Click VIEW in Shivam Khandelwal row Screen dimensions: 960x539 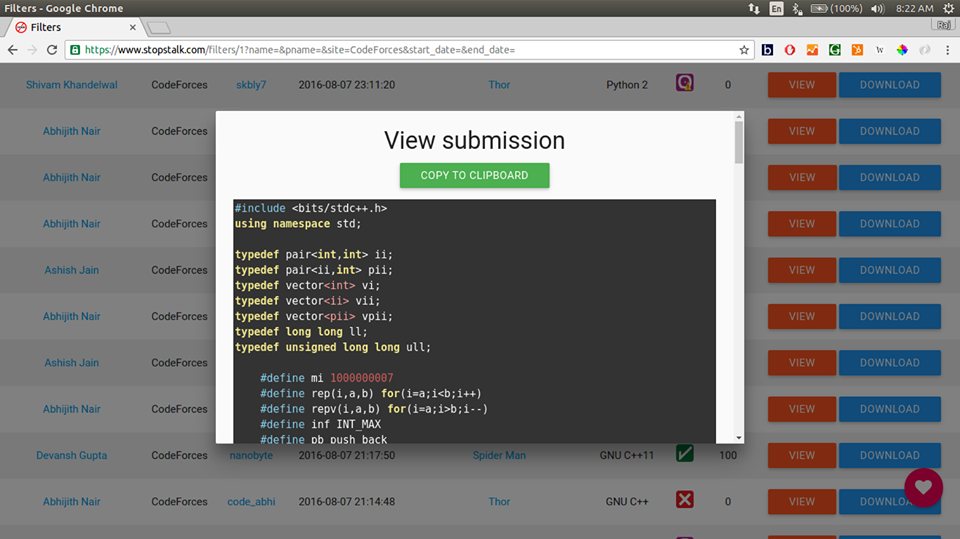tap(801, 85)
